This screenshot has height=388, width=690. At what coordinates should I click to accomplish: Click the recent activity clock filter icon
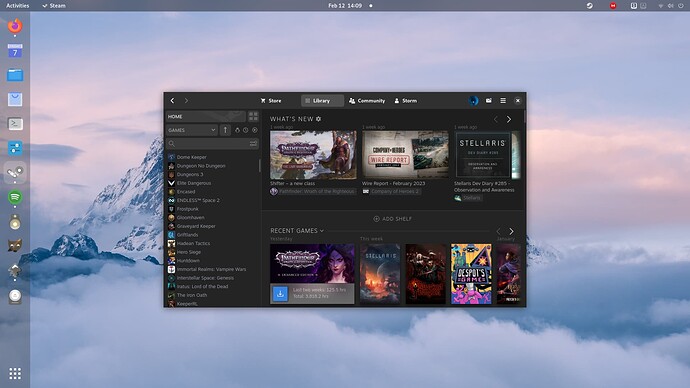246,130
